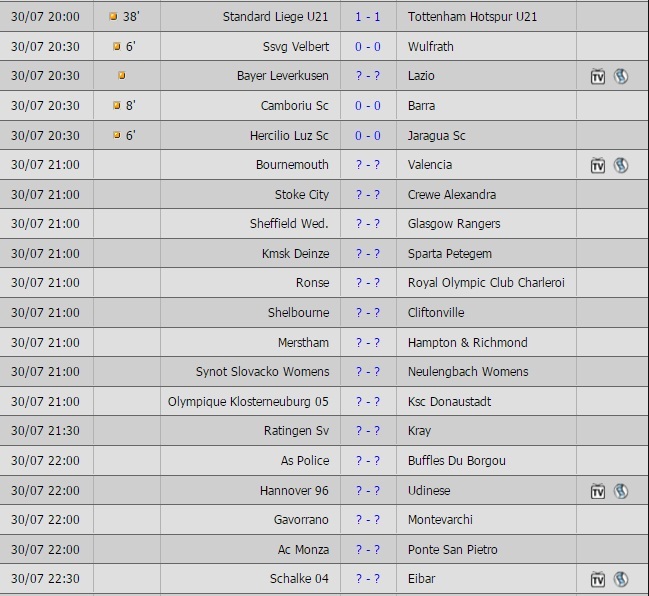Click the globe icon in Schalke 04–Eibar row

click(621, 579)
